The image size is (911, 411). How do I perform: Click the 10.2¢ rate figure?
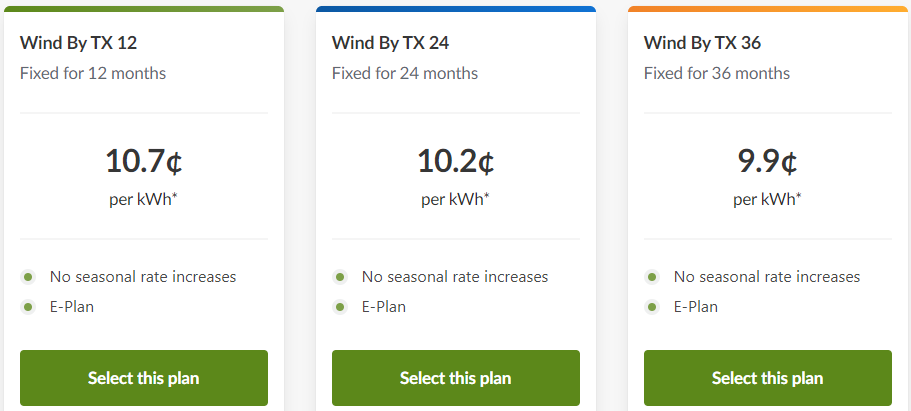point(456,160)
